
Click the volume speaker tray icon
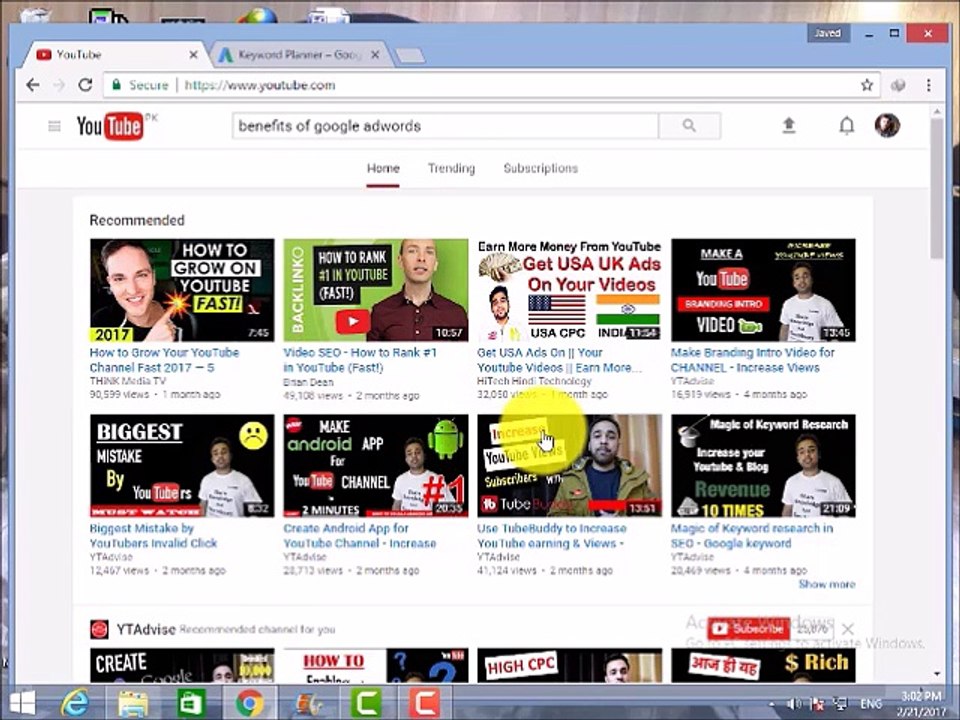(794, 703)
